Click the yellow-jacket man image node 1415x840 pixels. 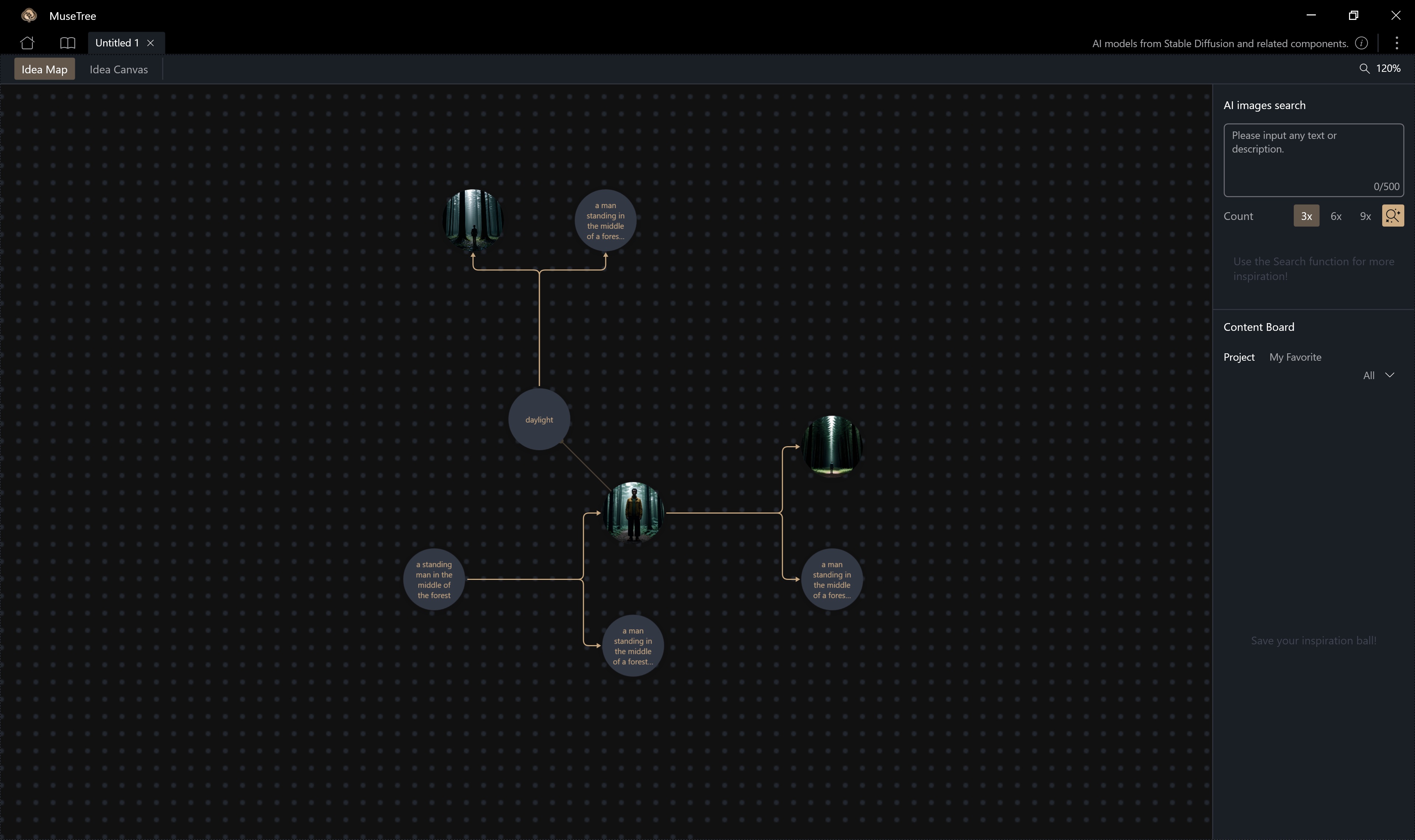click(x=632, y=512)
